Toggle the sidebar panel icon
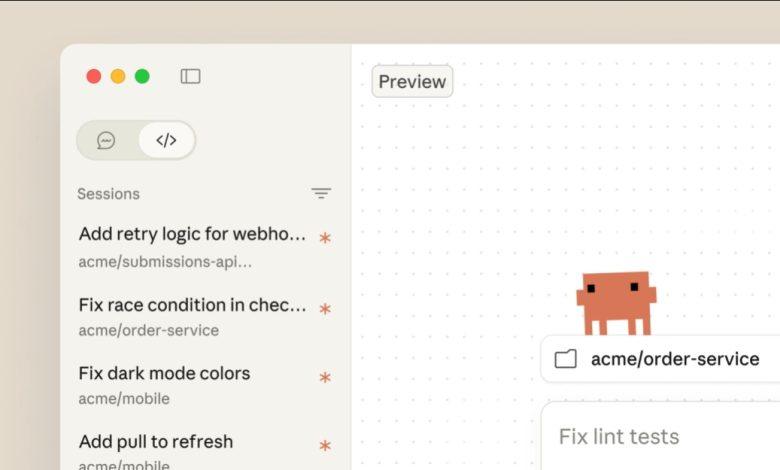This screenshot has height=470, width=780. (190, 76)
